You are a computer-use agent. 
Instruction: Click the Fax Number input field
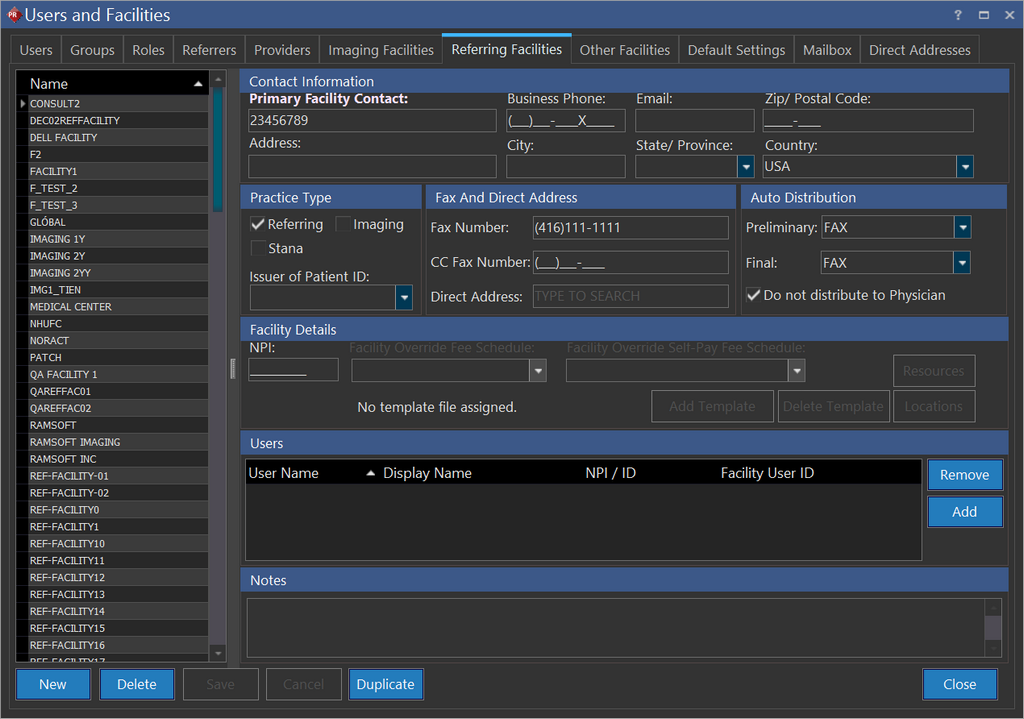(x=630, y=228)
